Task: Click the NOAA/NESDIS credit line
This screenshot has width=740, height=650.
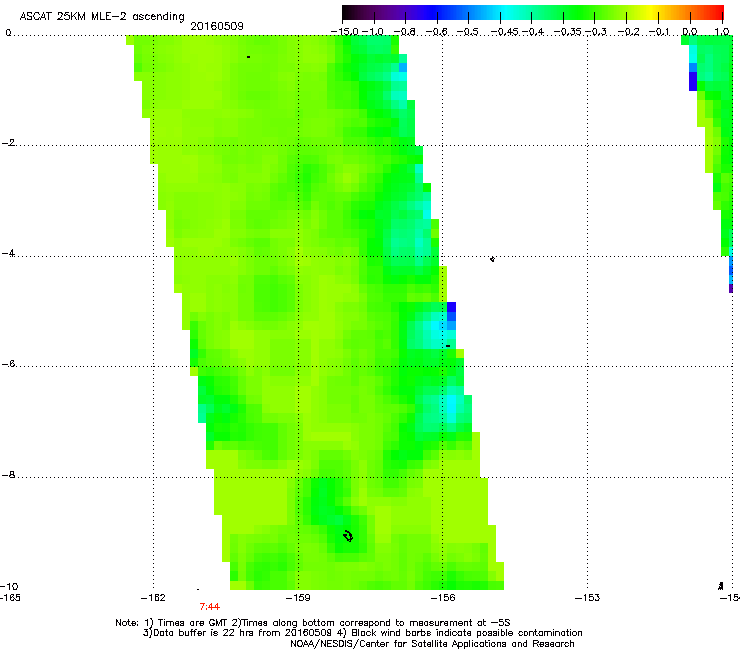Action: point(432,644)
